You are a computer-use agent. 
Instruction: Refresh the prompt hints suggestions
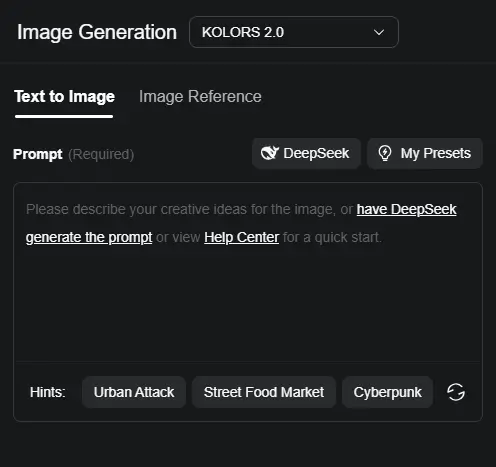coord(456,392)
